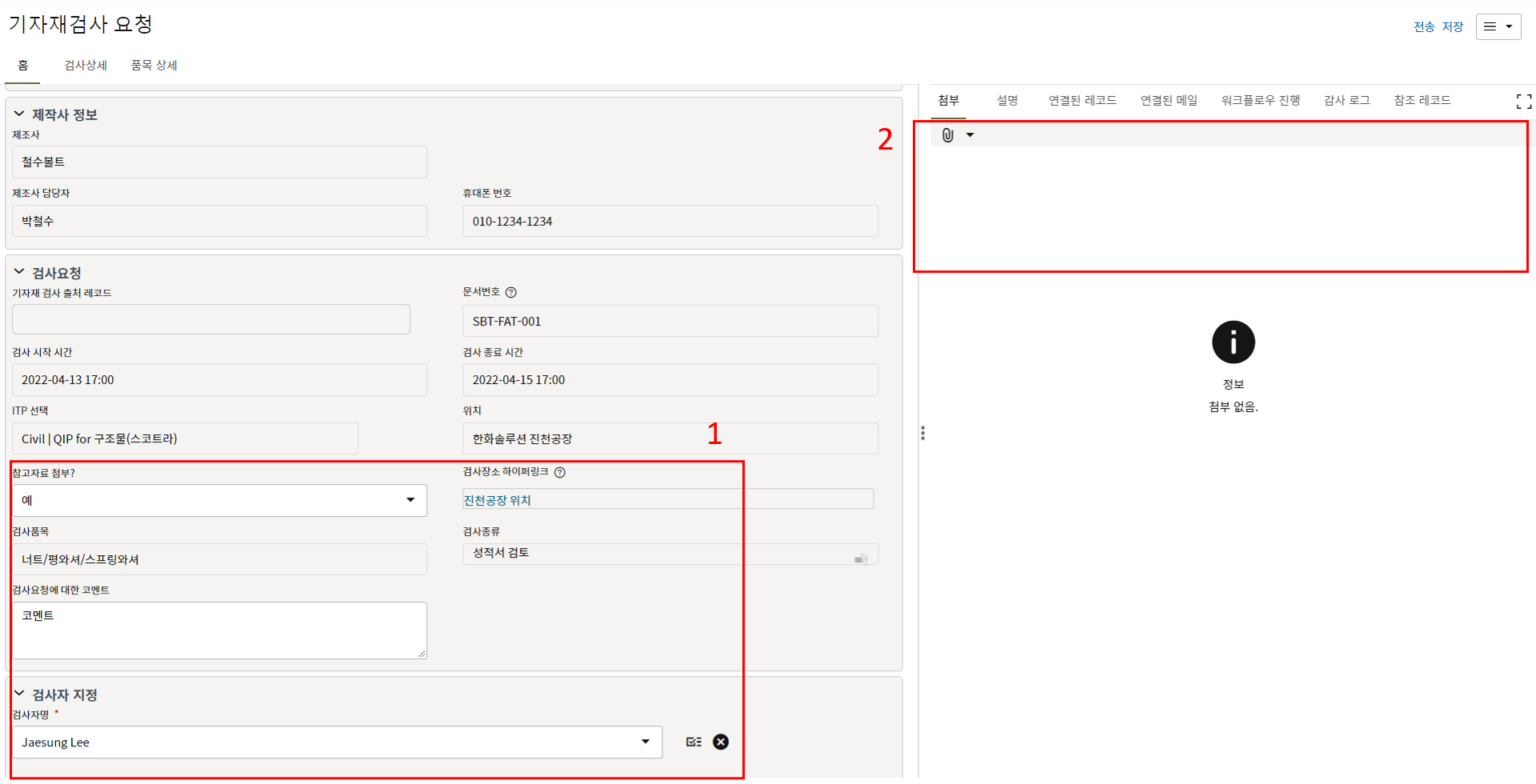Click the 검사요청에 대한 코멘트 text area

click(218, 630)
